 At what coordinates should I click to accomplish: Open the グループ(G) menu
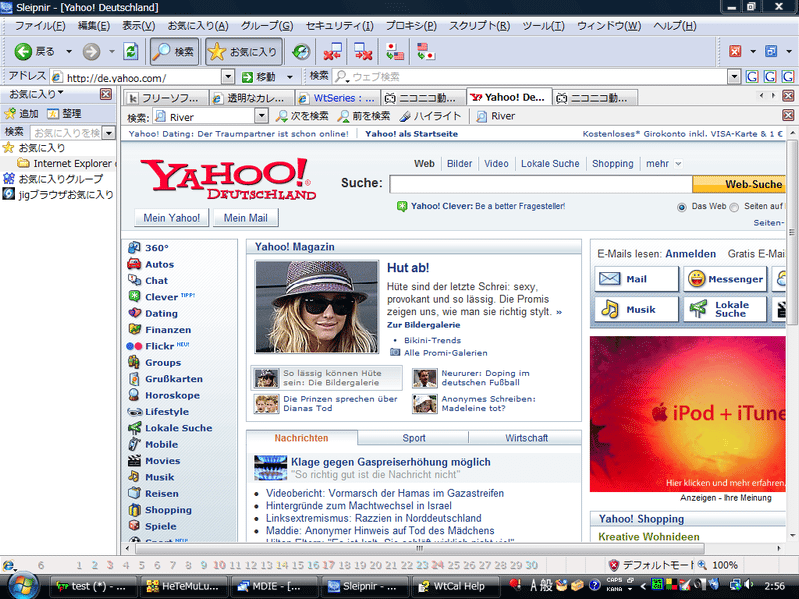tap(267, 25)
